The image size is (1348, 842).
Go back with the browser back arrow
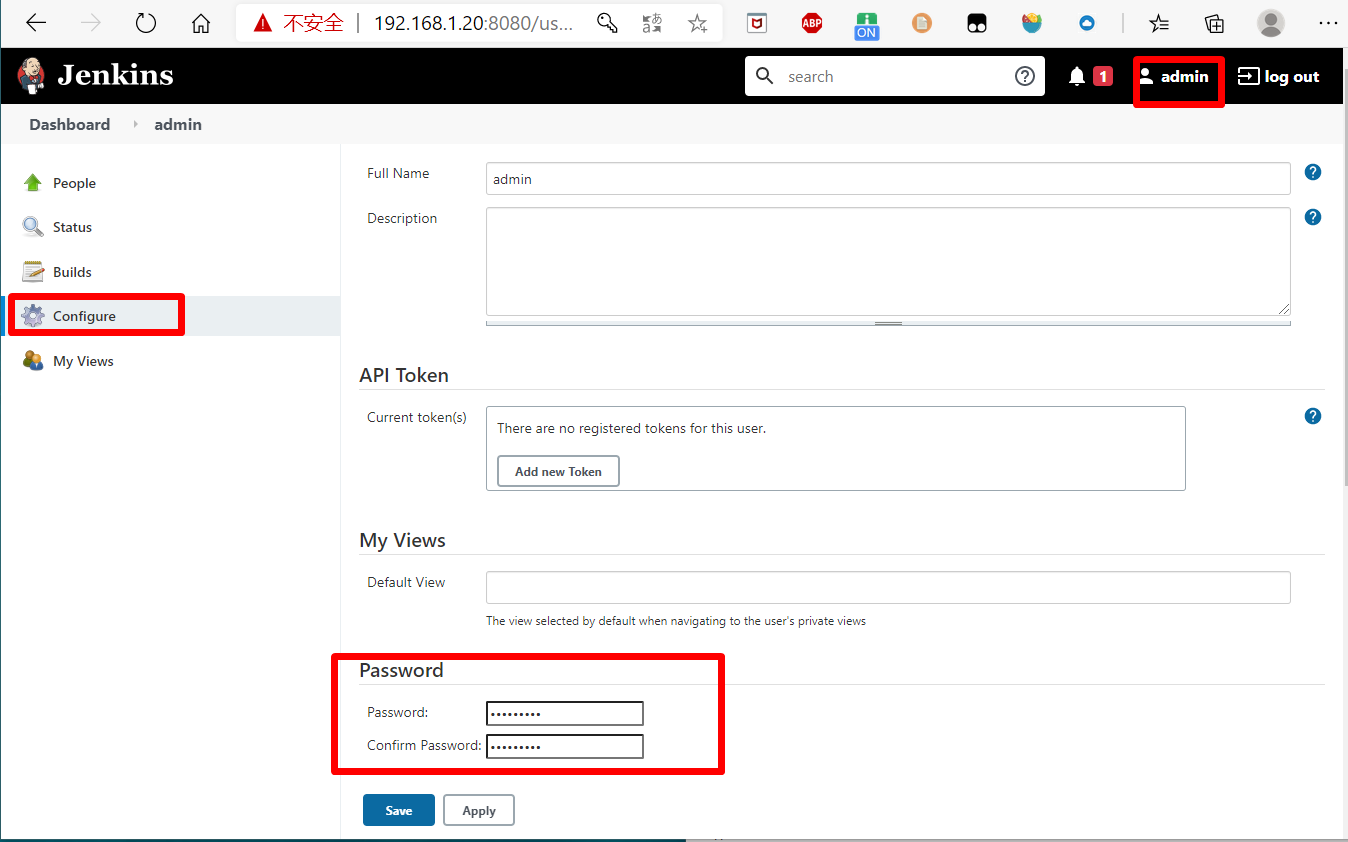(x=36, y=23)
